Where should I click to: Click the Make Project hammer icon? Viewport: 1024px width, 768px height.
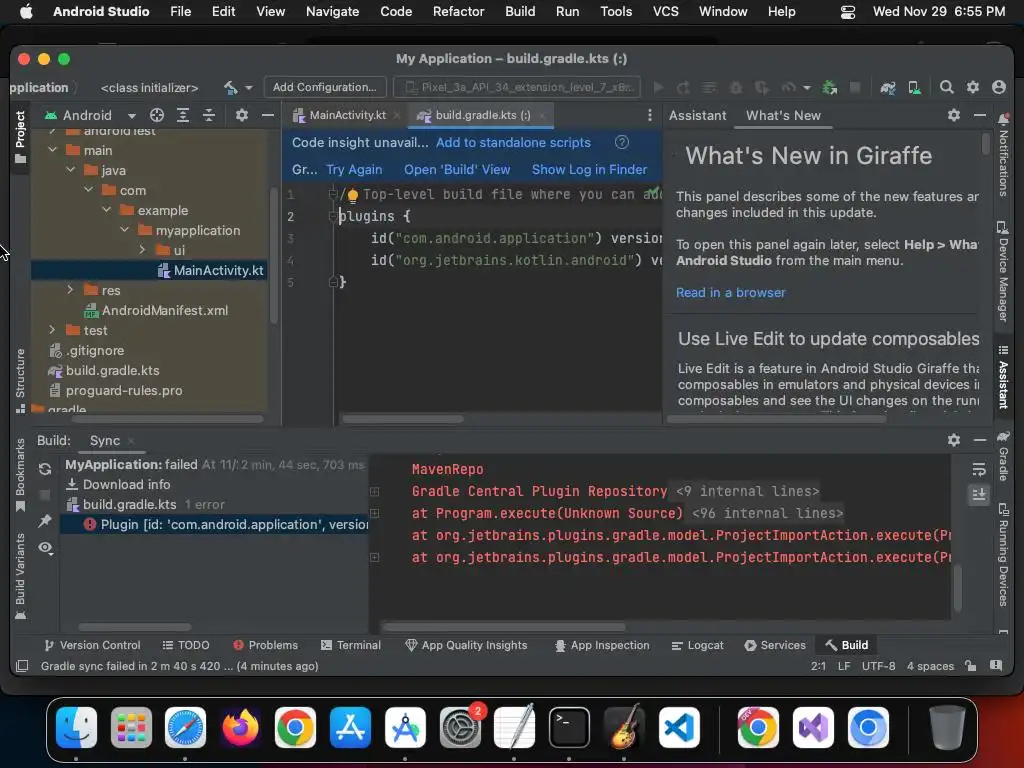(230, 88)
